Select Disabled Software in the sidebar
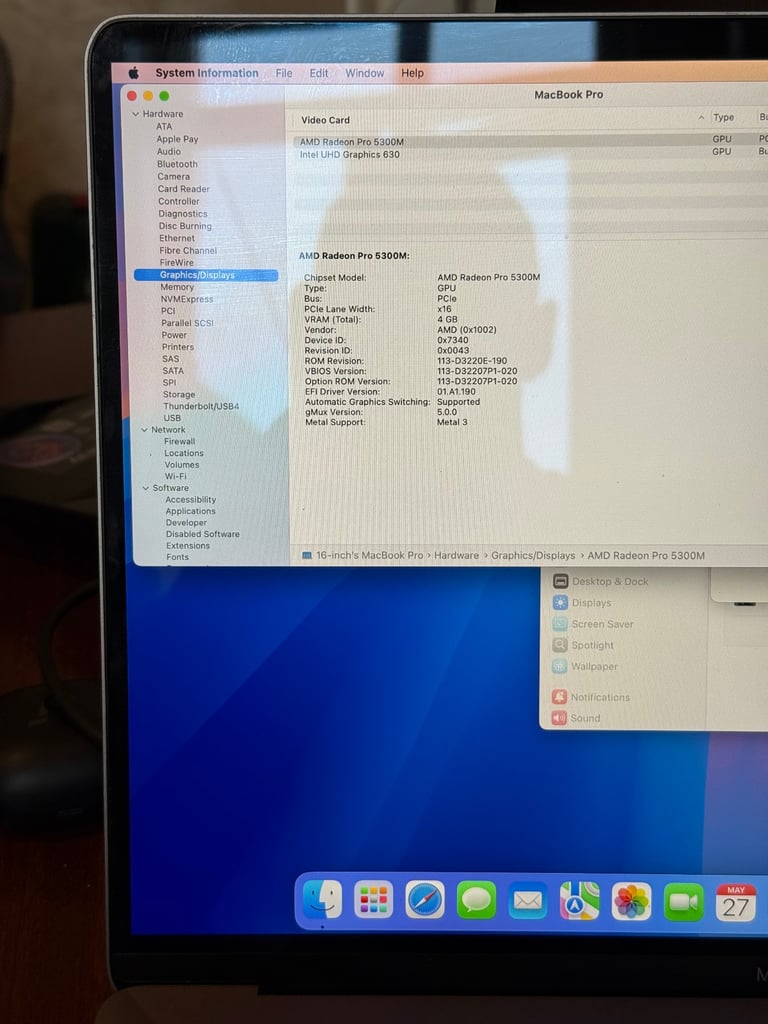Image resolution: width=768 pixels, height=1024 pixels. 202,534
